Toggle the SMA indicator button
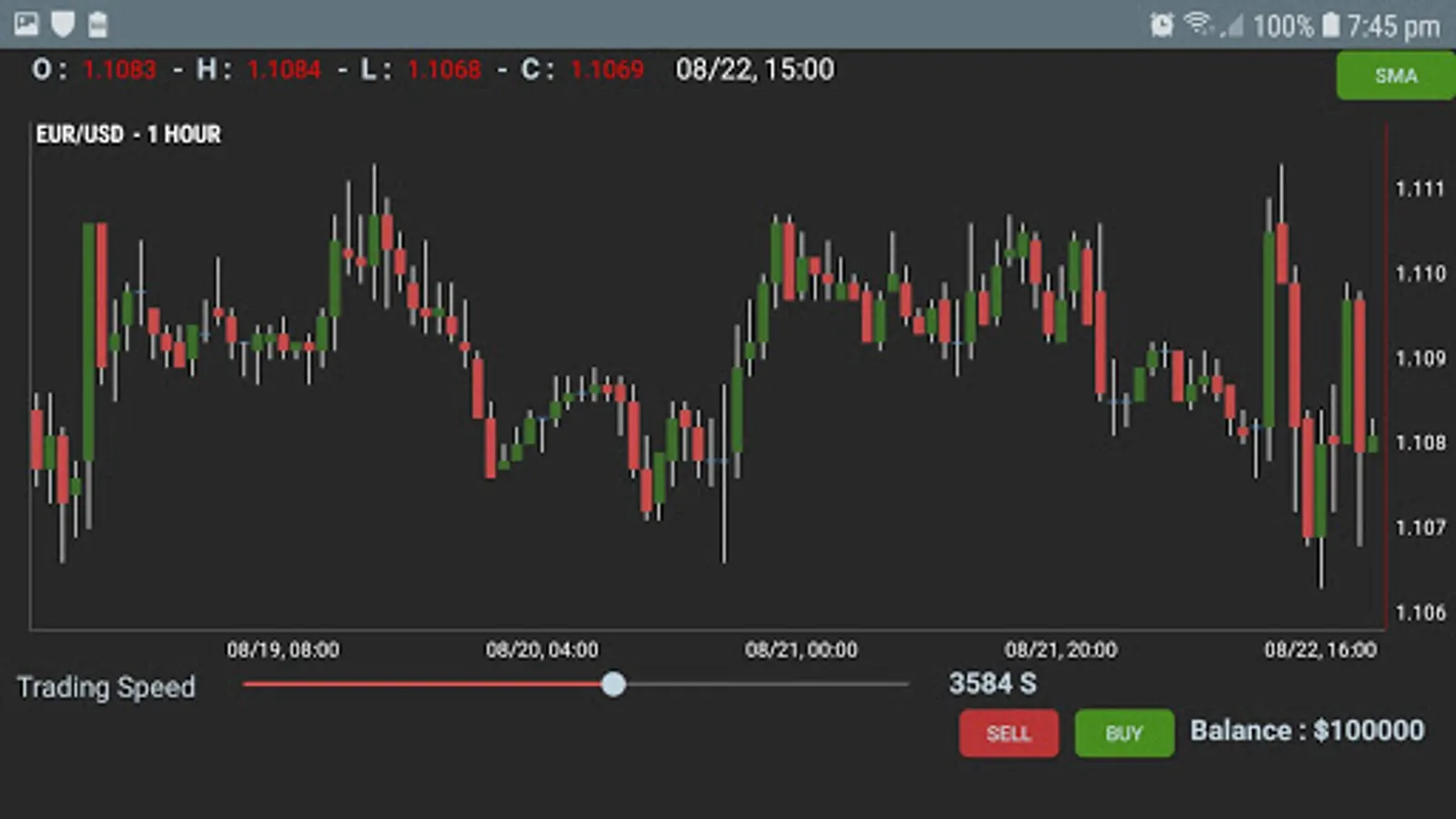Screen dimensions: 1456x819 [x=1396, y=76]
